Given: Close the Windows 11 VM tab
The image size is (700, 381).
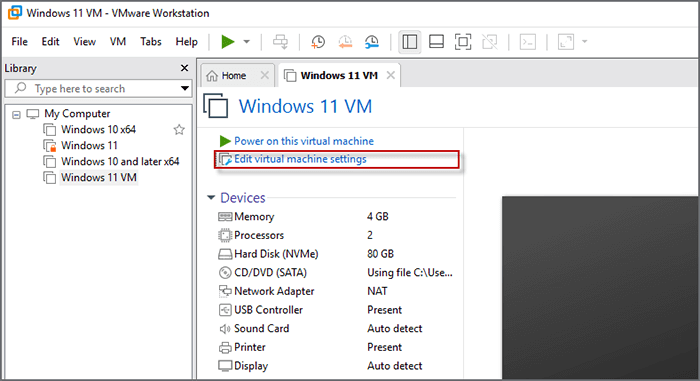Looking at the screenshot, I should [x=391, y=75].
